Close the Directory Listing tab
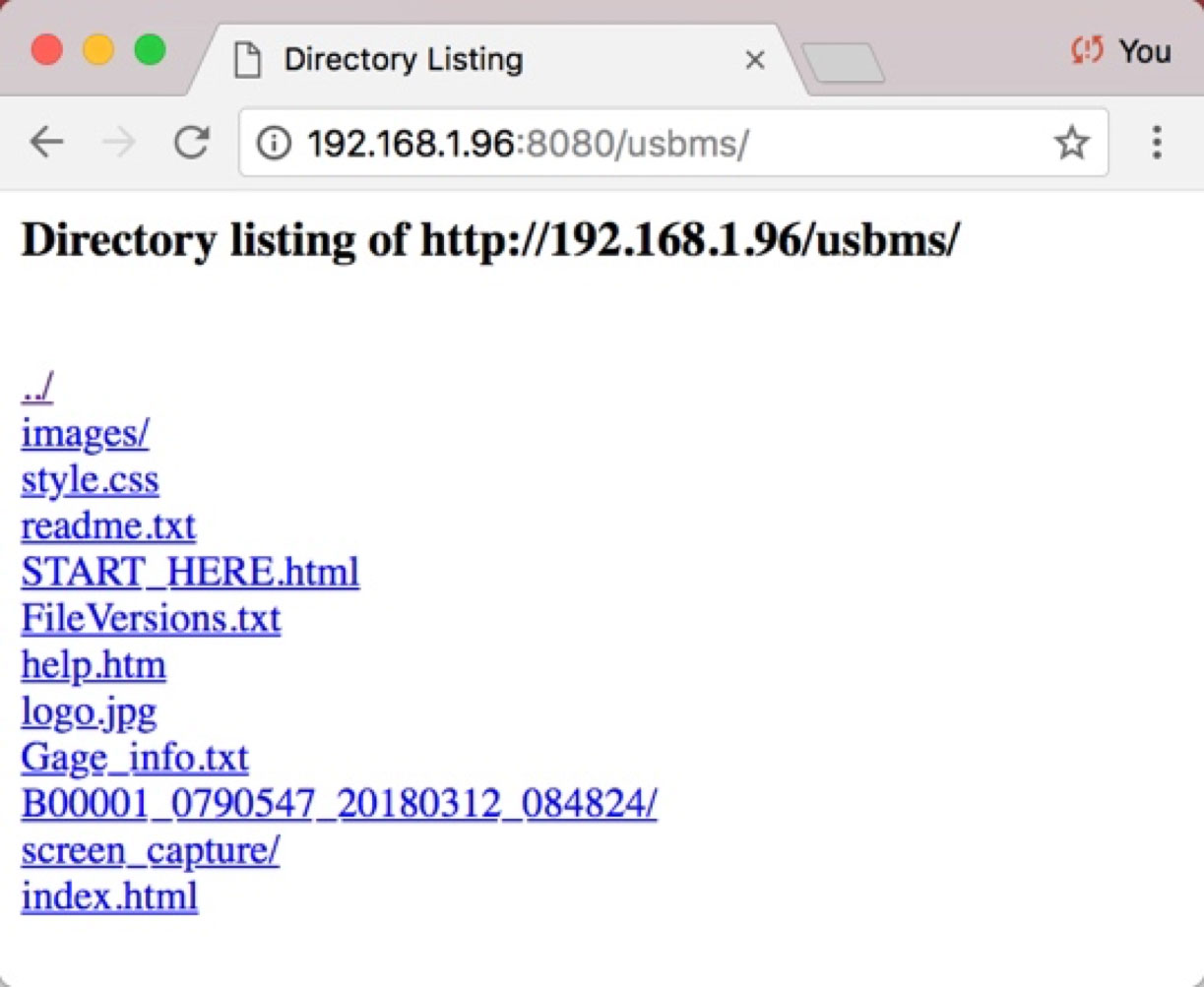 pos(755,61)
